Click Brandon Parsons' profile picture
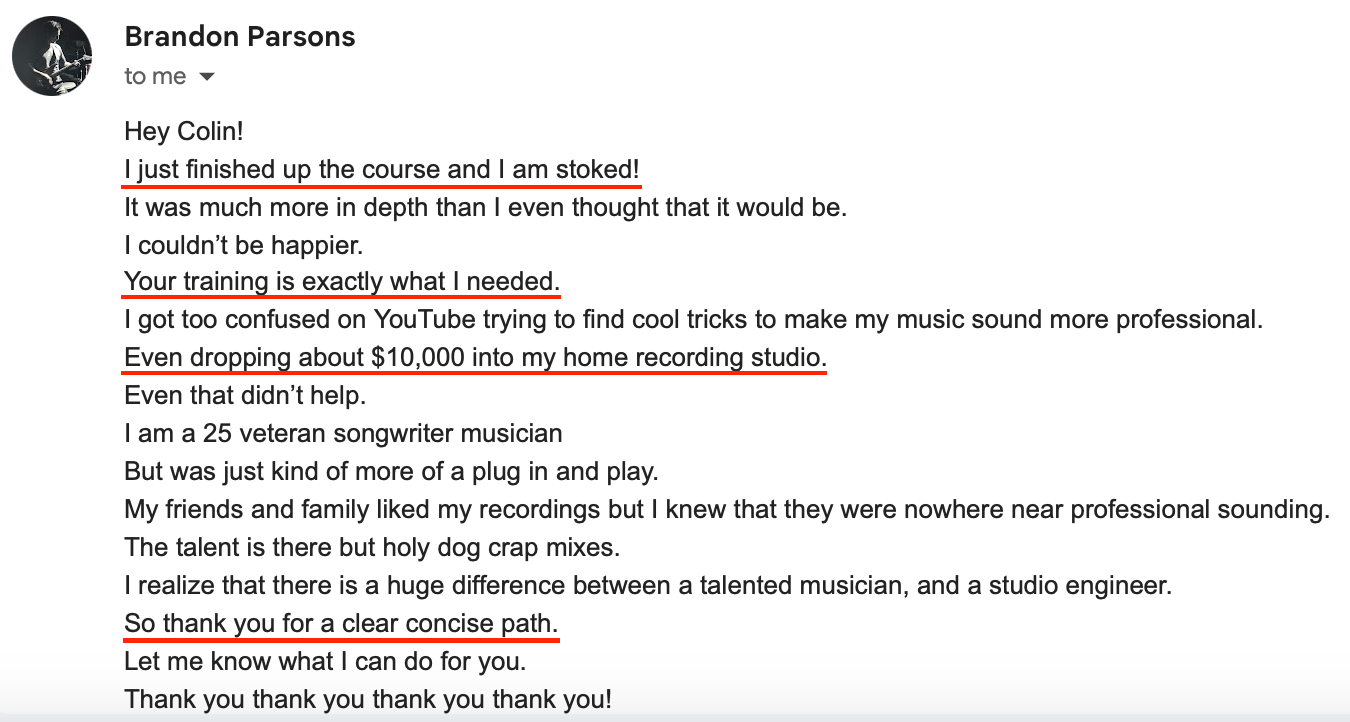 pos(52,56)
